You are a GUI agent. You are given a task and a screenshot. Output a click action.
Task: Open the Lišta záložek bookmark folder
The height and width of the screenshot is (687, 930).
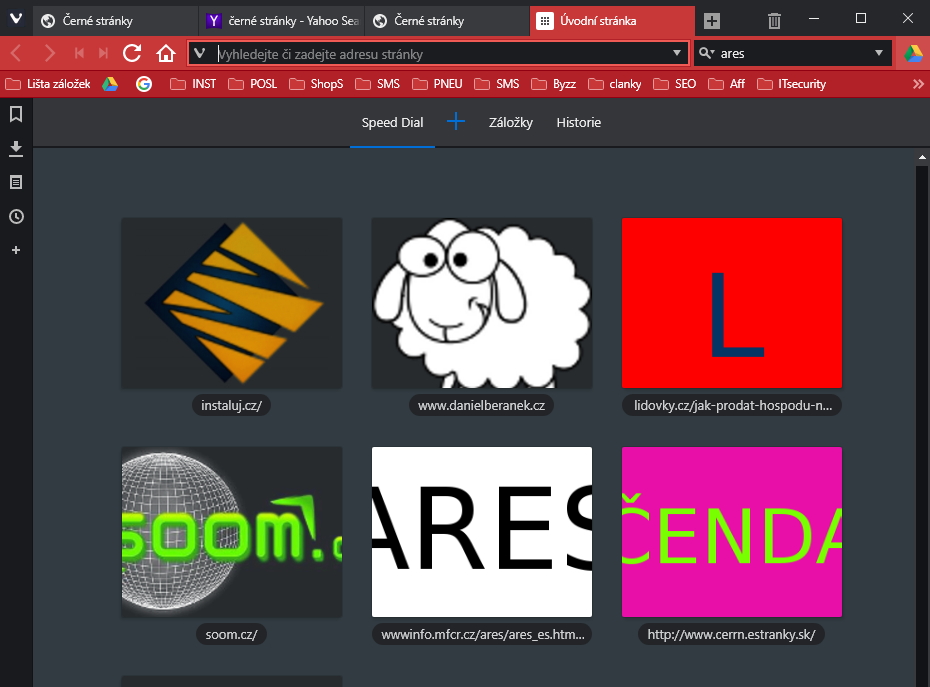[x=48, y=84]
